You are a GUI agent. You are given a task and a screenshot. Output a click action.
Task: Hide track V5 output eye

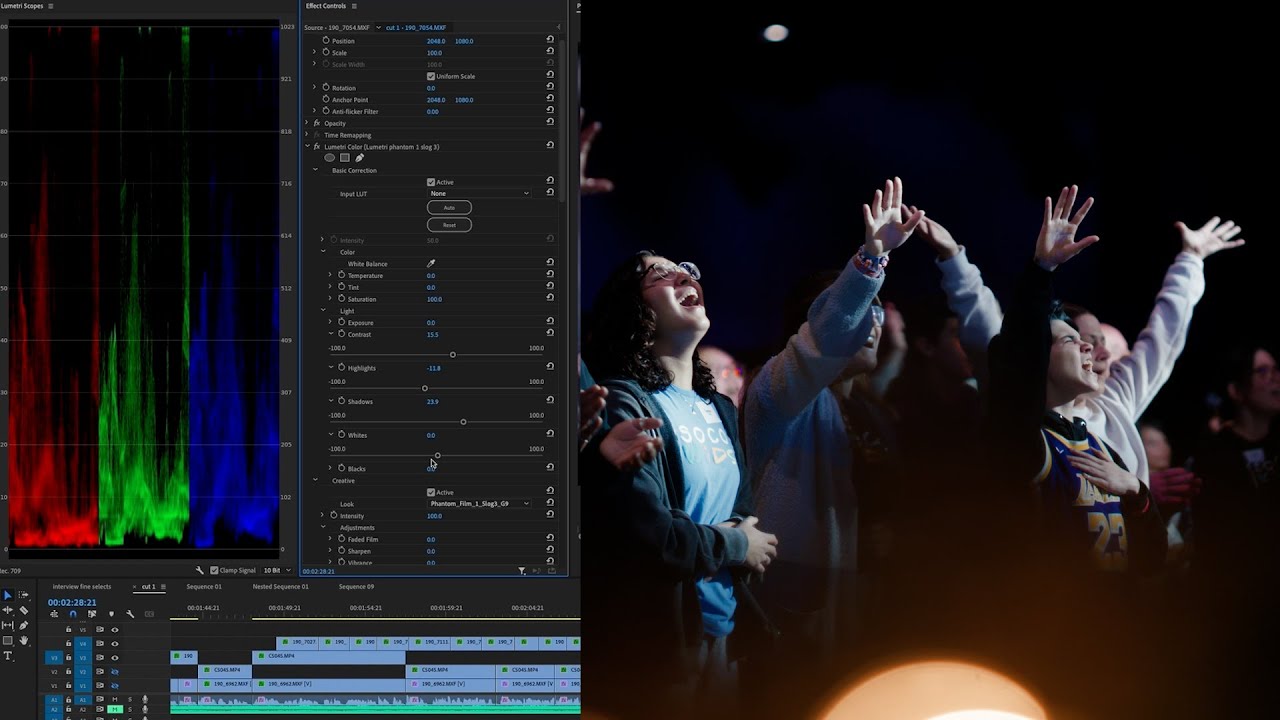click(114, 630)
